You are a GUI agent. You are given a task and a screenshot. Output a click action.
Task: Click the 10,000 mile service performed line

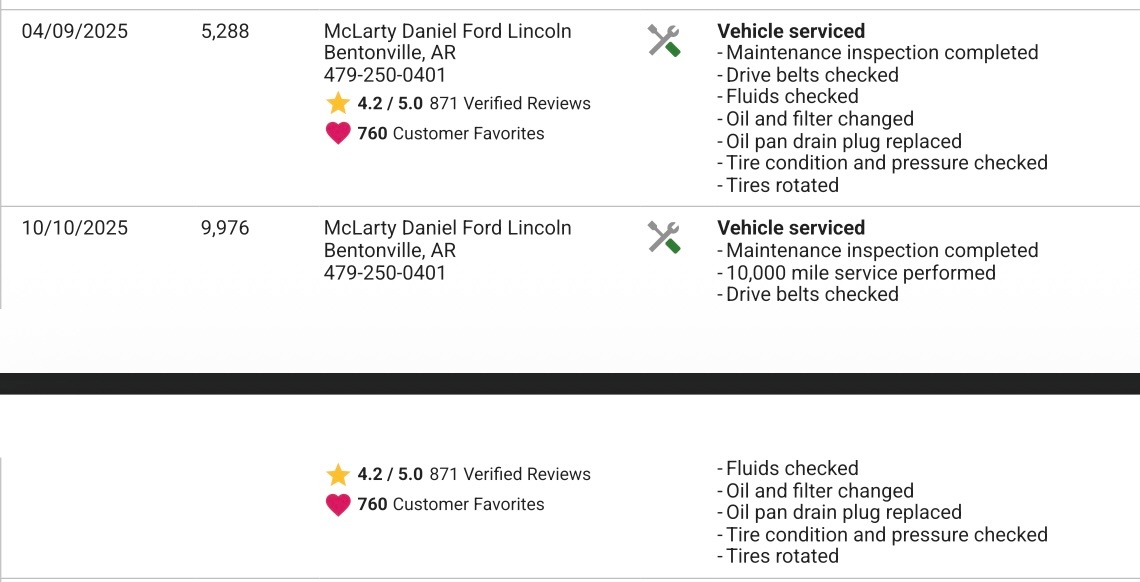(860, 272)
